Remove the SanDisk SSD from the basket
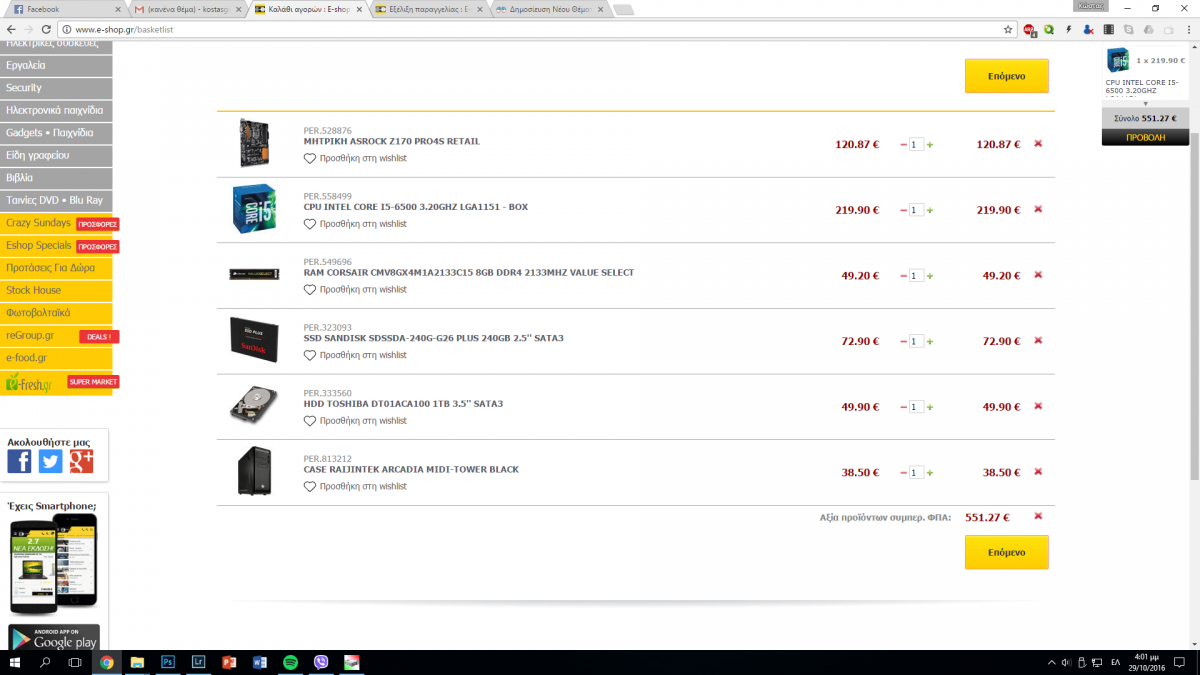The width and height of the screenshot is (1200, 675). 1038,341
